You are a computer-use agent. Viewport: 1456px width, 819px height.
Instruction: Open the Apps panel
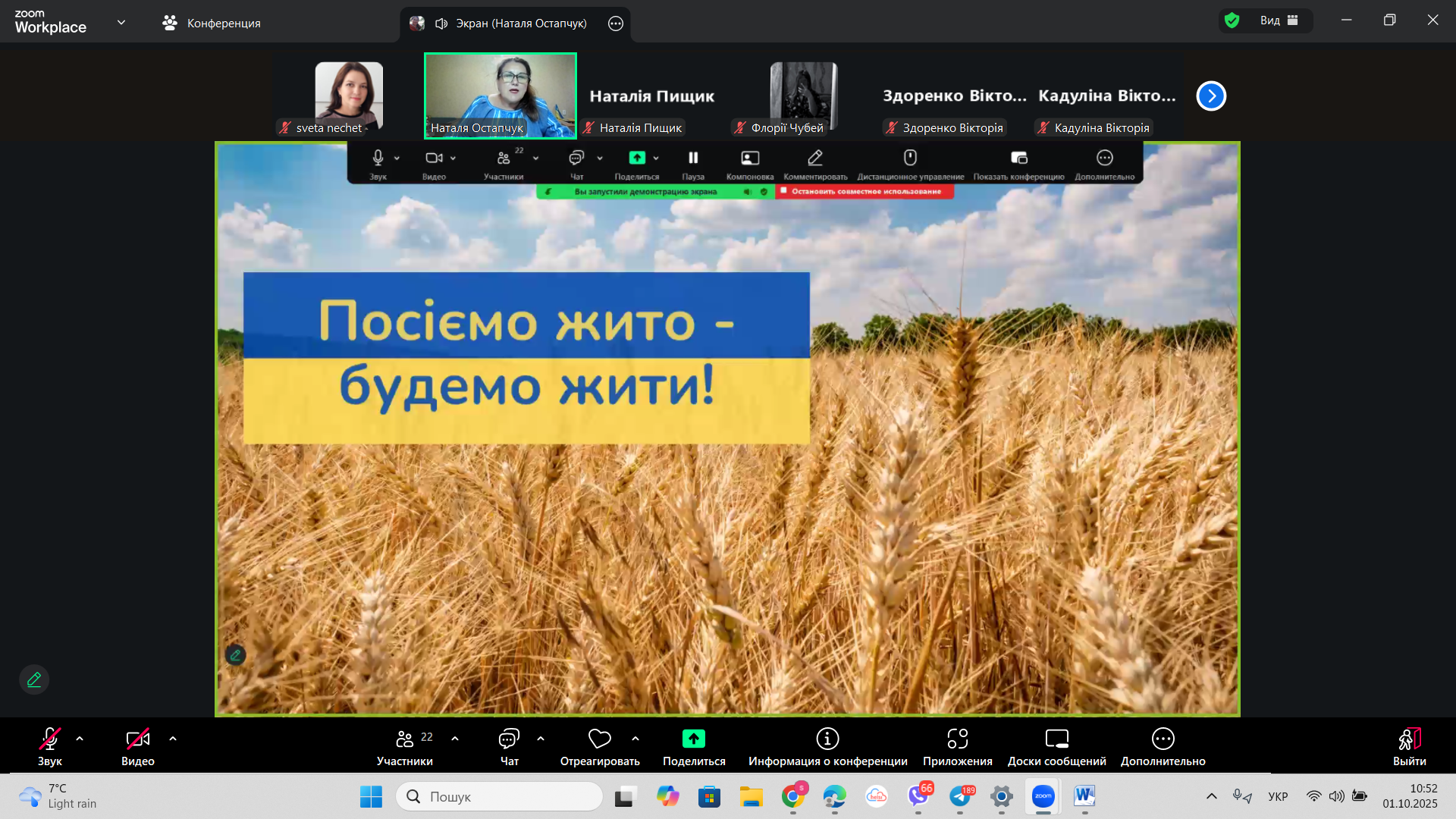957,739
